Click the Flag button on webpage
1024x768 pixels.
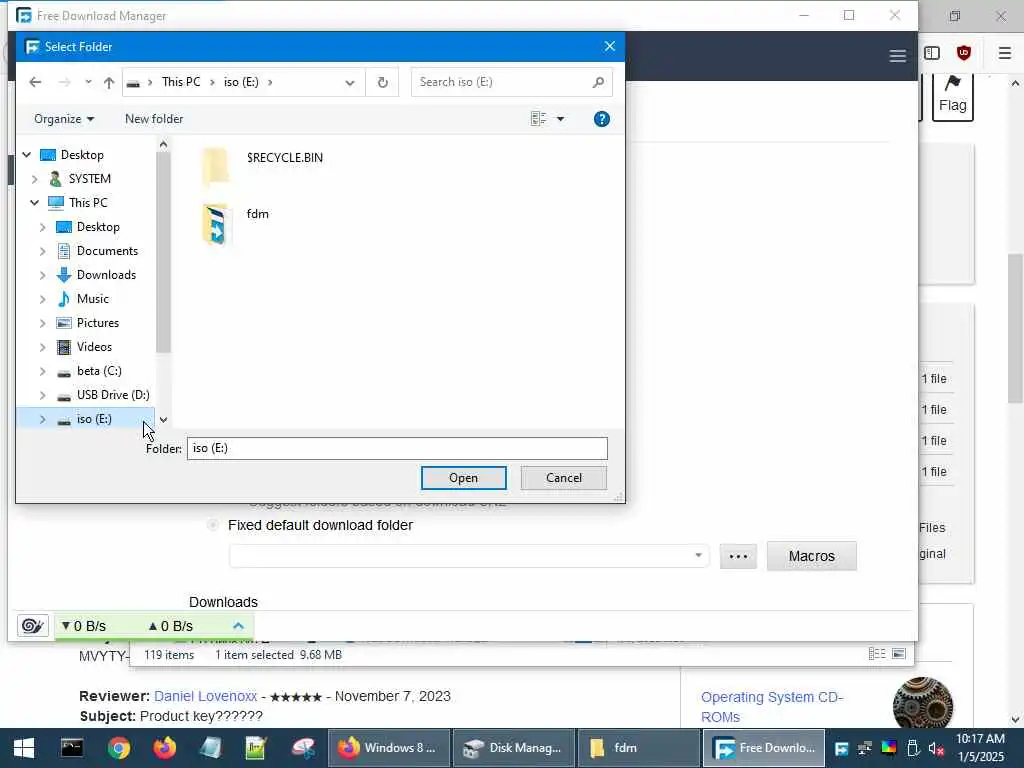pos(952,96)
